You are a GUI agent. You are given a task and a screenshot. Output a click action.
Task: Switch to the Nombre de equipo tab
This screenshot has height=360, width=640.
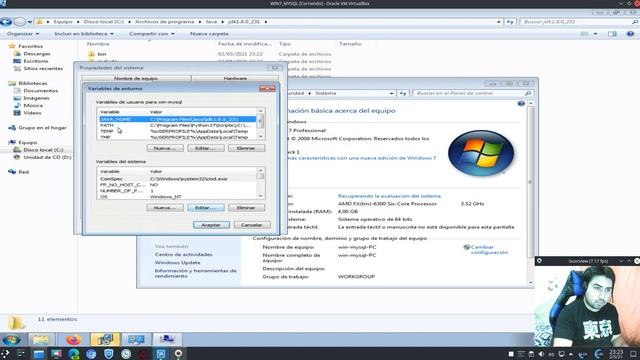click(x=136, y=78)
